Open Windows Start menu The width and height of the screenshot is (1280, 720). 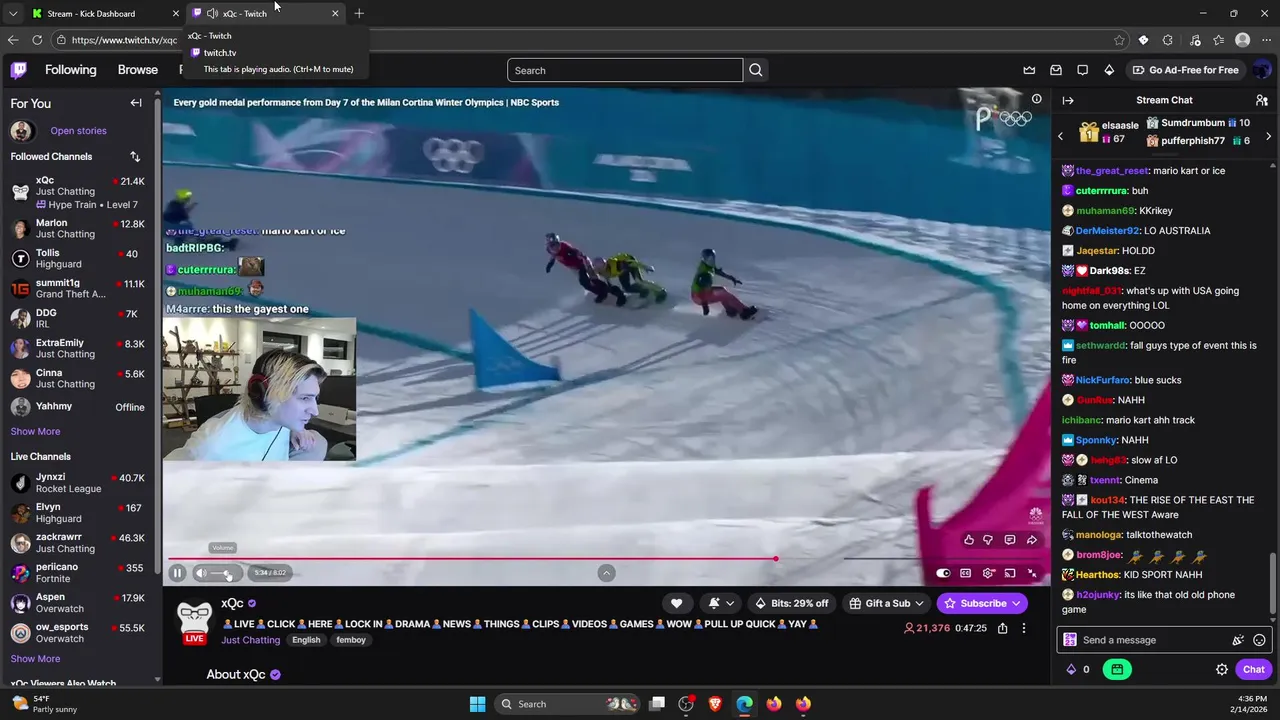click(477, 704)
